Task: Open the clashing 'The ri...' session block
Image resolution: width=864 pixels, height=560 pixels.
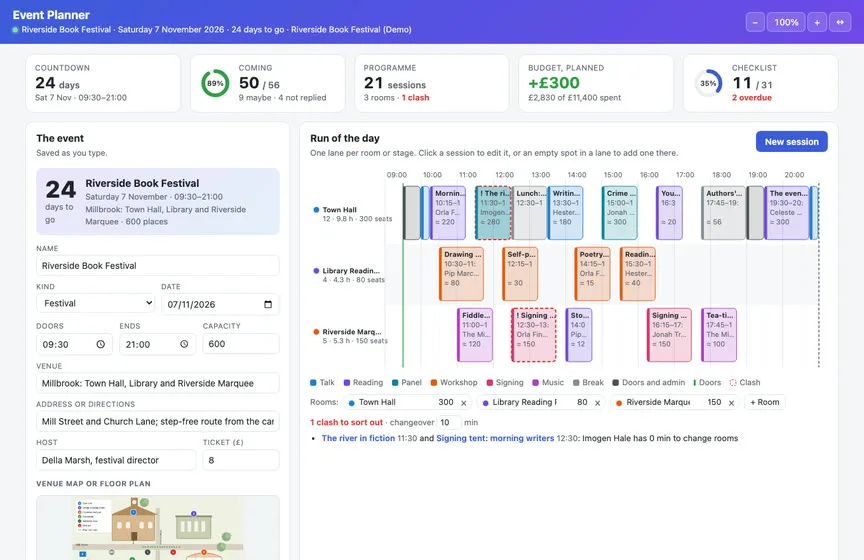Action: click(x=493, y=213)
